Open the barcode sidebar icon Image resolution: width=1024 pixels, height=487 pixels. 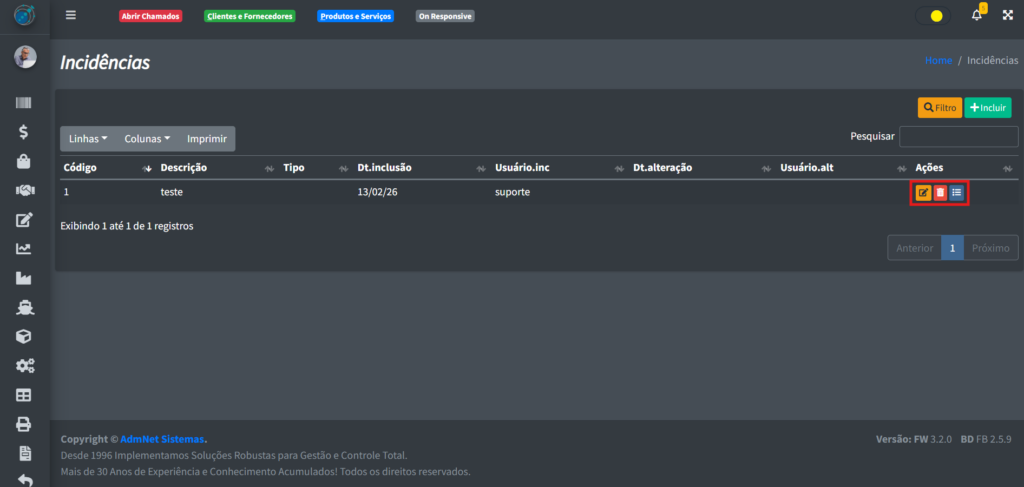click(24, 103)
